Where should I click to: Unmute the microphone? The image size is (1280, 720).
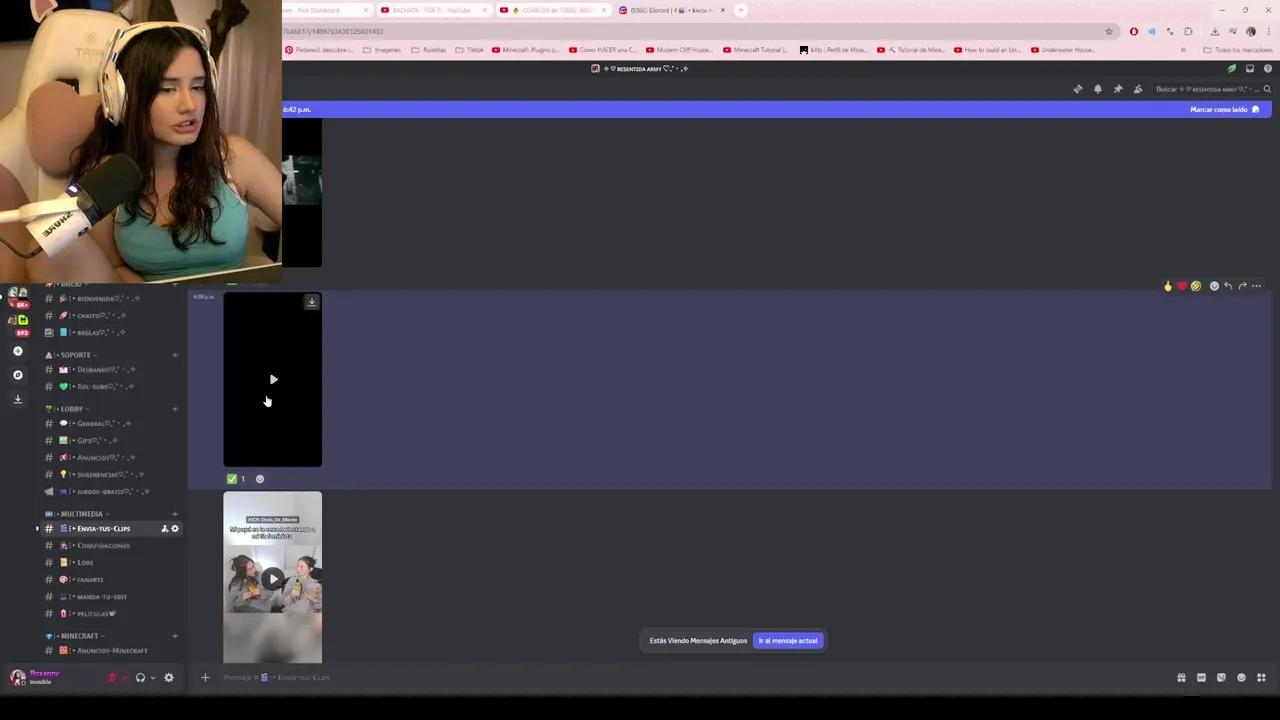pos(112,678)
